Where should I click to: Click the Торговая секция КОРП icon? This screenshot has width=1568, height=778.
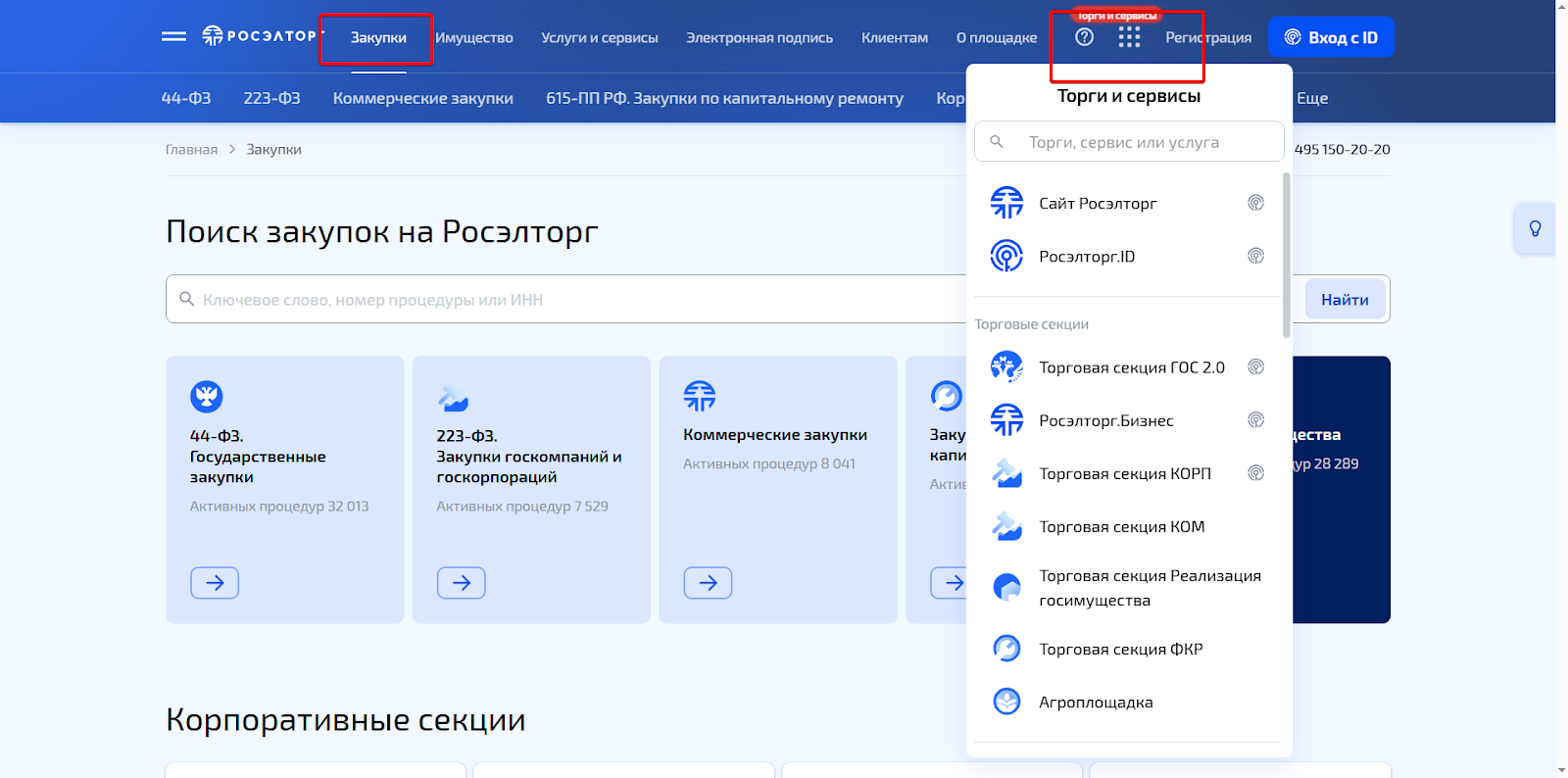[1006, 473]
